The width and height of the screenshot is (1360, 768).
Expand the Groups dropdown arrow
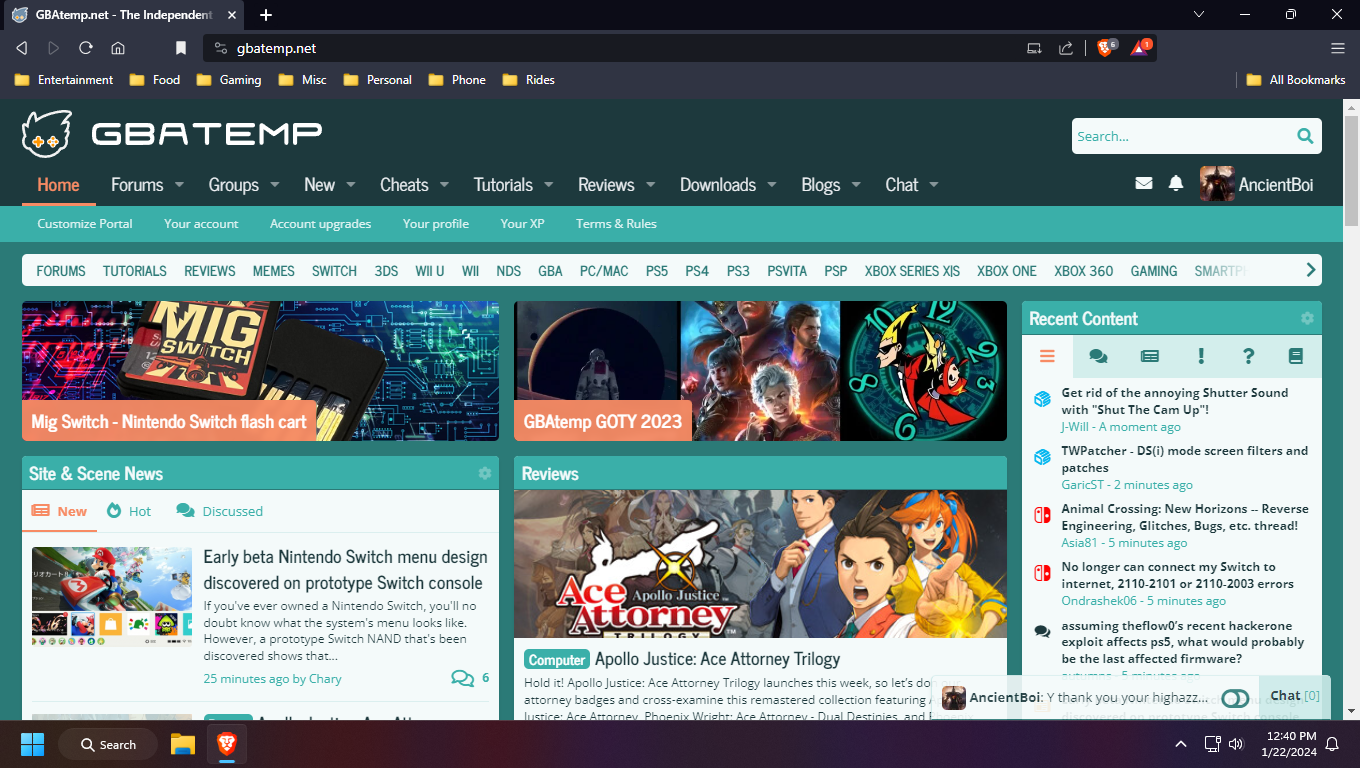coord(275,185)
